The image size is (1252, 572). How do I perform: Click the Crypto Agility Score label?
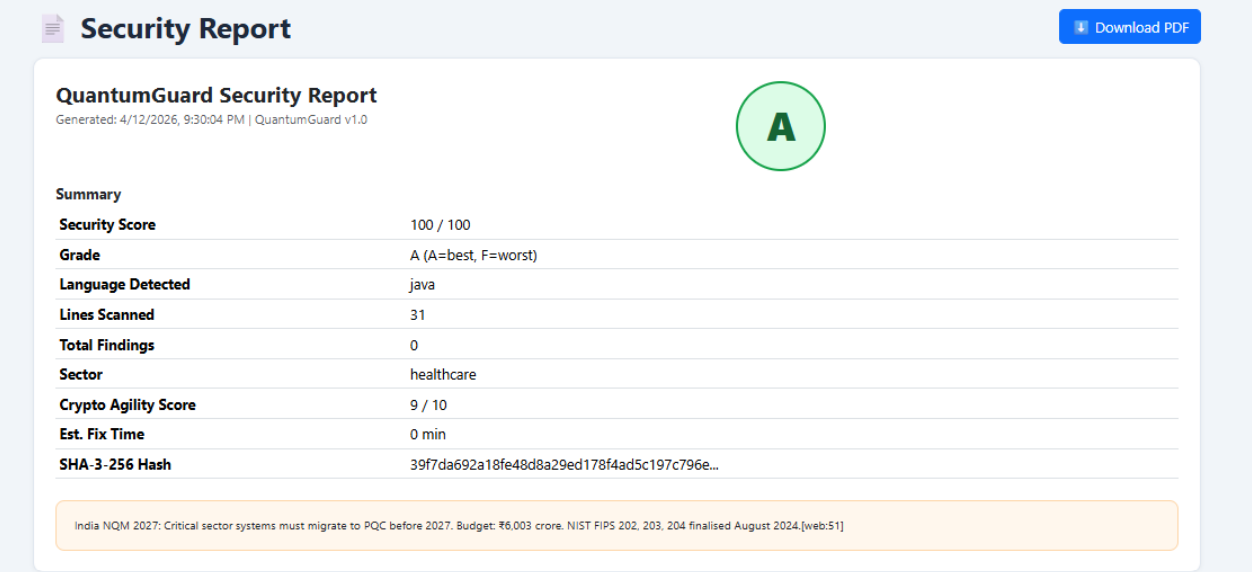(127, 405)
